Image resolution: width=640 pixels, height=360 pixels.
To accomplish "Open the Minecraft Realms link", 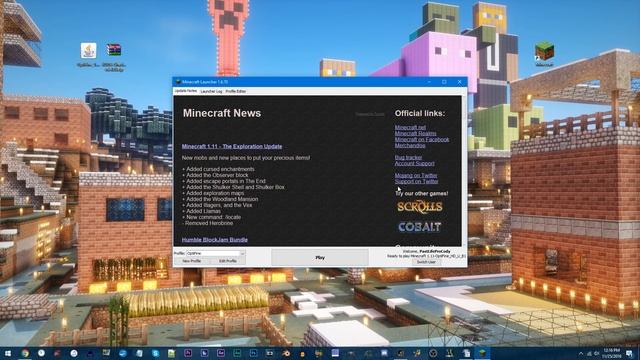I will 415,133.
